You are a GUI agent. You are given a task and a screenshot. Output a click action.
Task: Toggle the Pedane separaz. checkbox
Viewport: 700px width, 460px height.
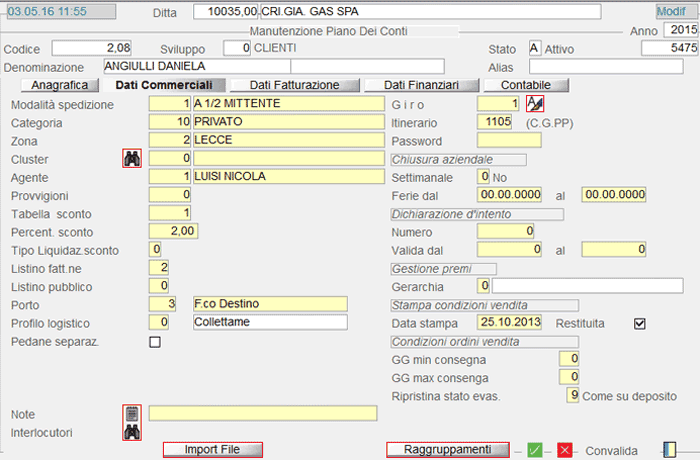pos(154,342)
